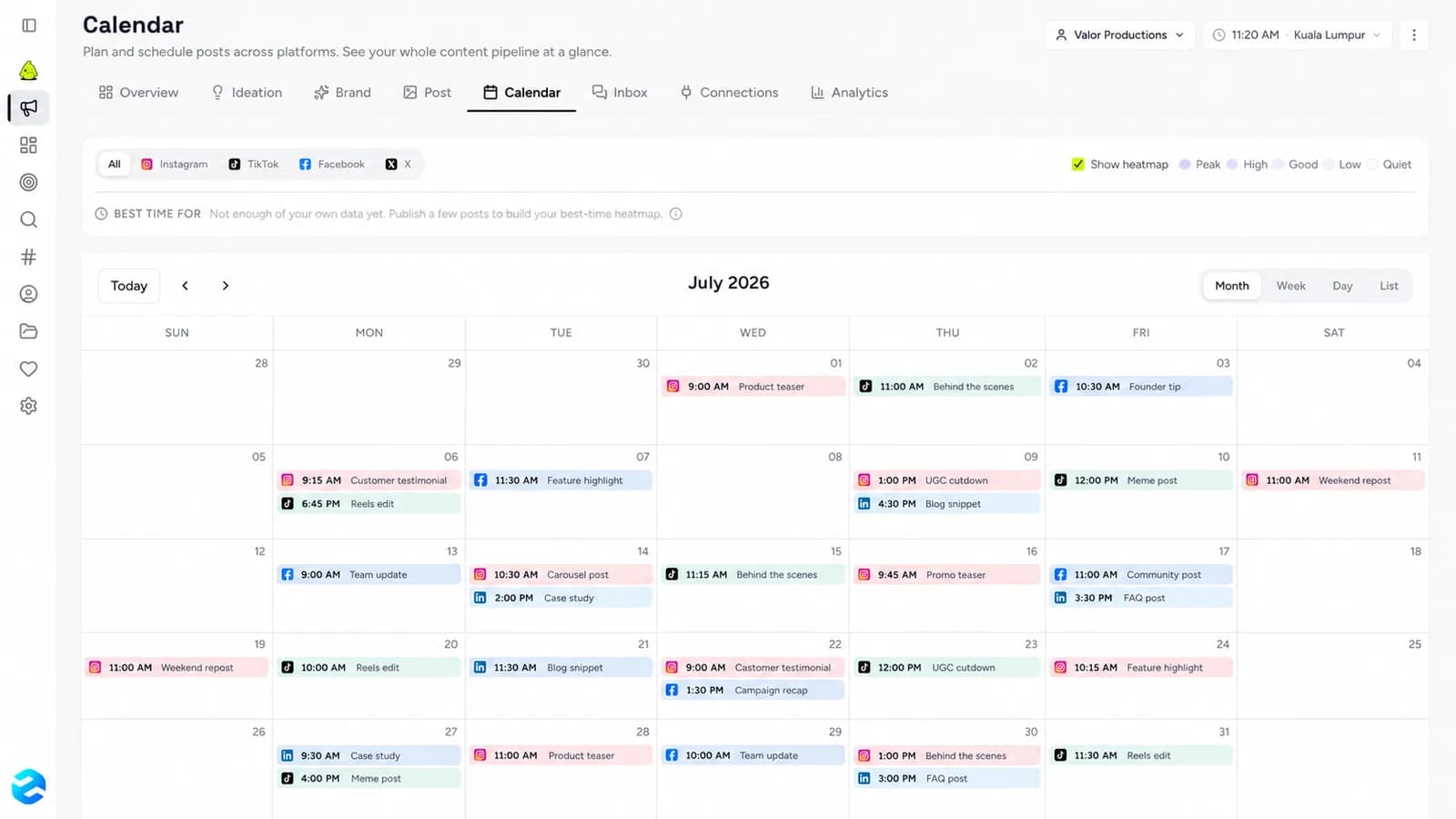1456x819 pixels.
Task: Click the heart icon in left sidebar
Action: coord(29,369)
